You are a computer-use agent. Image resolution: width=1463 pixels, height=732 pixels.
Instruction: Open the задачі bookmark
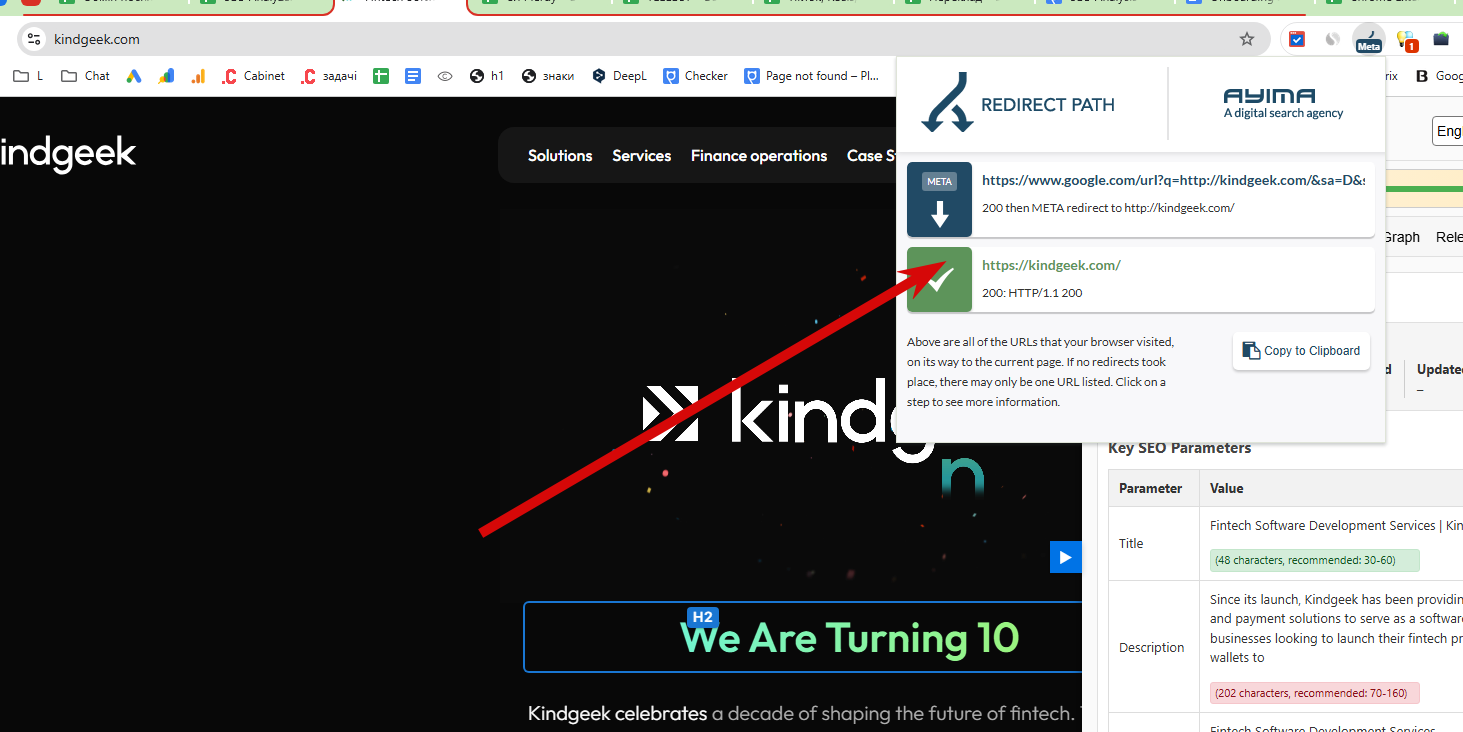coord(329,76)
